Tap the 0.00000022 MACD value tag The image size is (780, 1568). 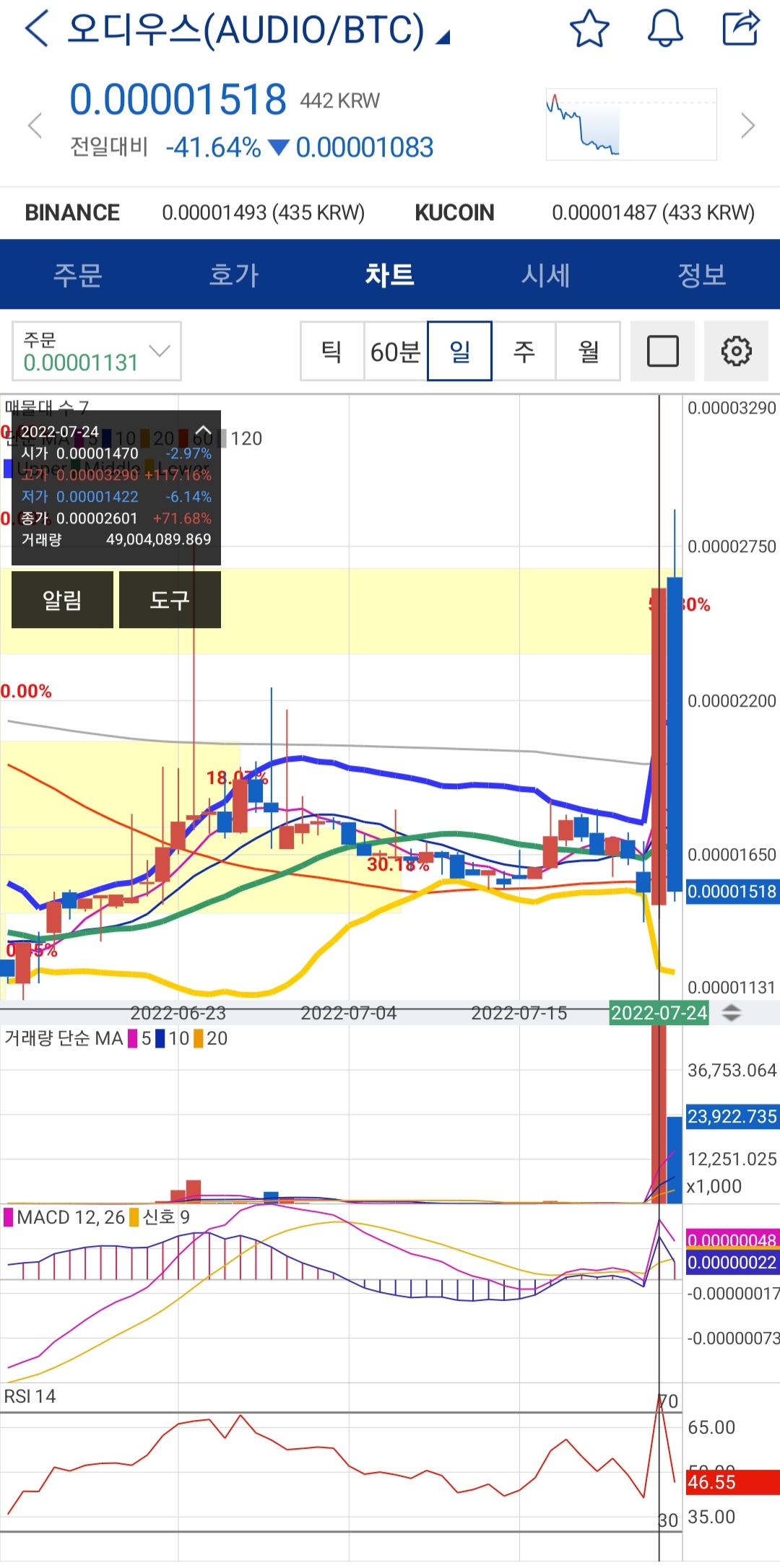(x=732, y=1263)
